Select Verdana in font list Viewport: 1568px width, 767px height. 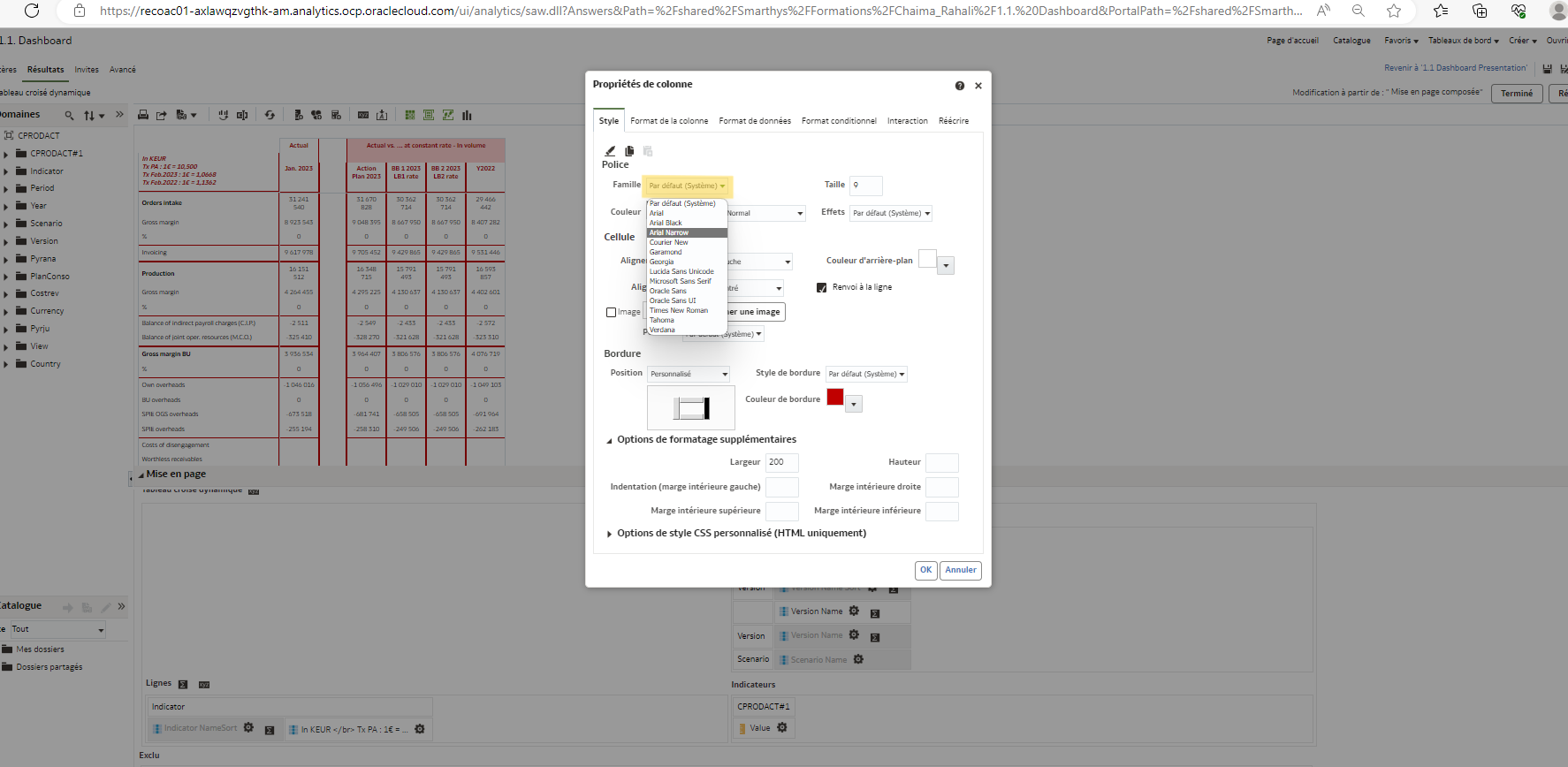click(687, 330)
